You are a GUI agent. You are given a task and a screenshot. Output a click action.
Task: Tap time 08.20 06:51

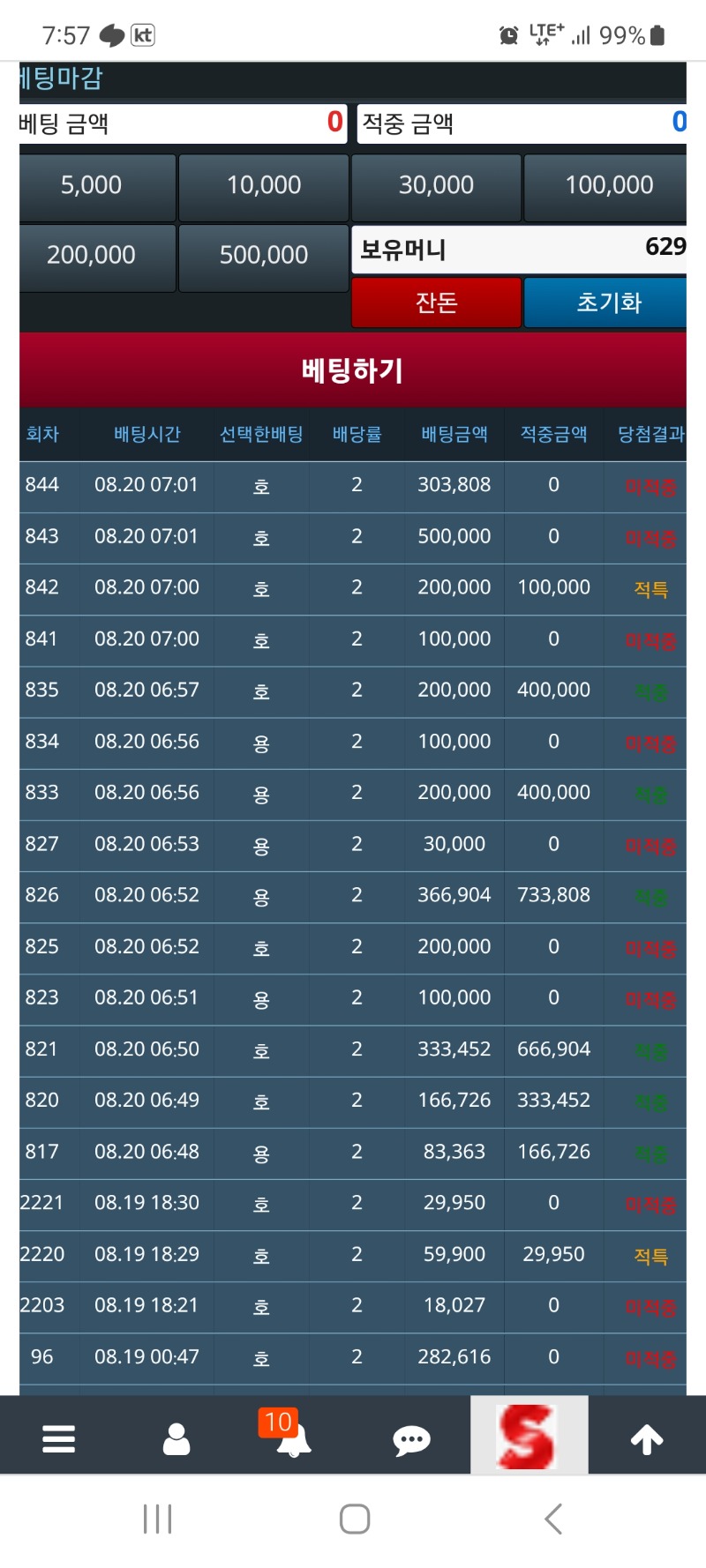click(x=146, y=997)
